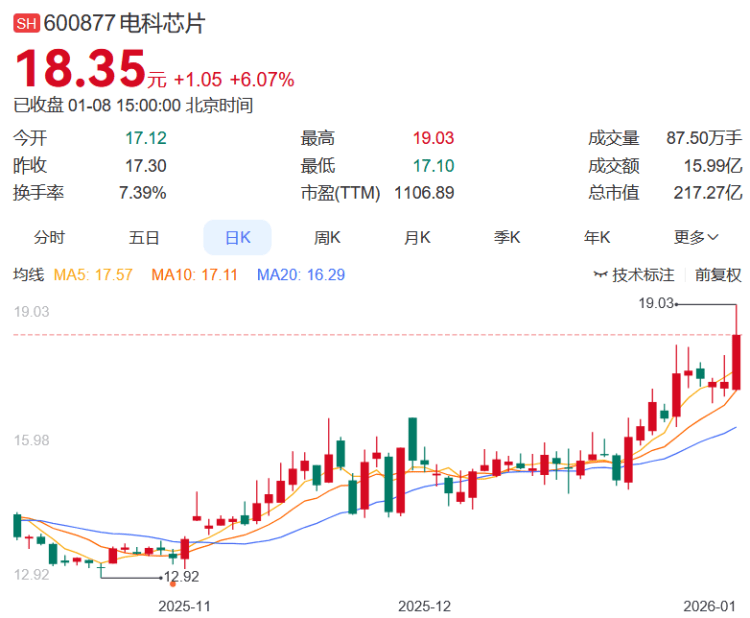Switch to the 年K tab
The height and width of the screenshot is (618, 750).
pos(597,237)
